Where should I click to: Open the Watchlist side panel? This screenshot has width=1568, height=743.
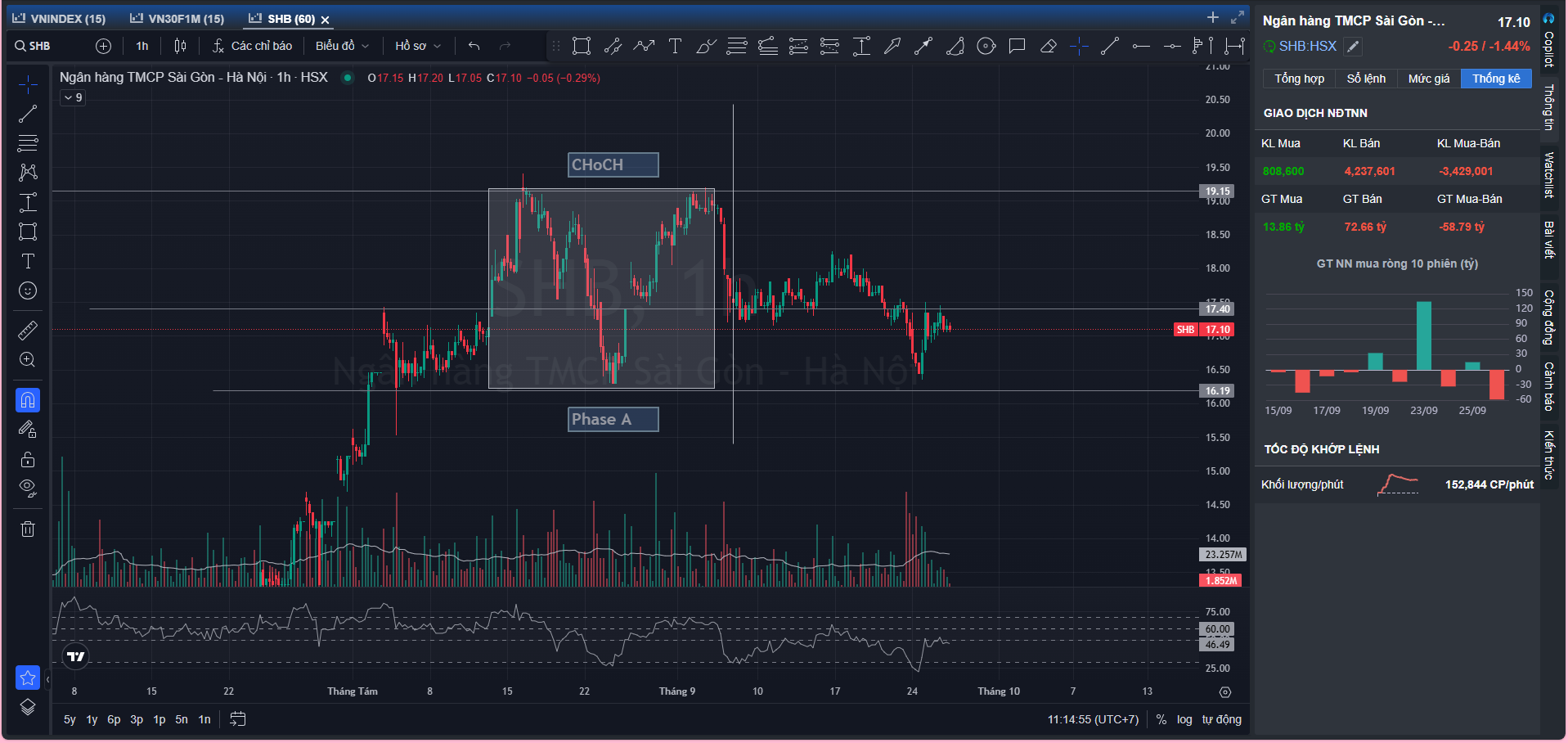tap(1549, 174)
